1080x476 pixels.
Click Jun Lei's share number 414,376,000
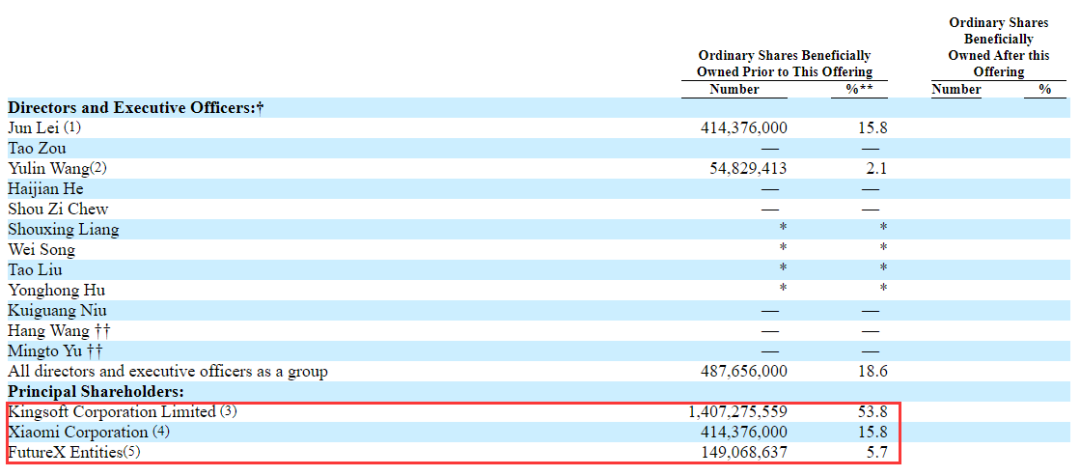point(744,128)
